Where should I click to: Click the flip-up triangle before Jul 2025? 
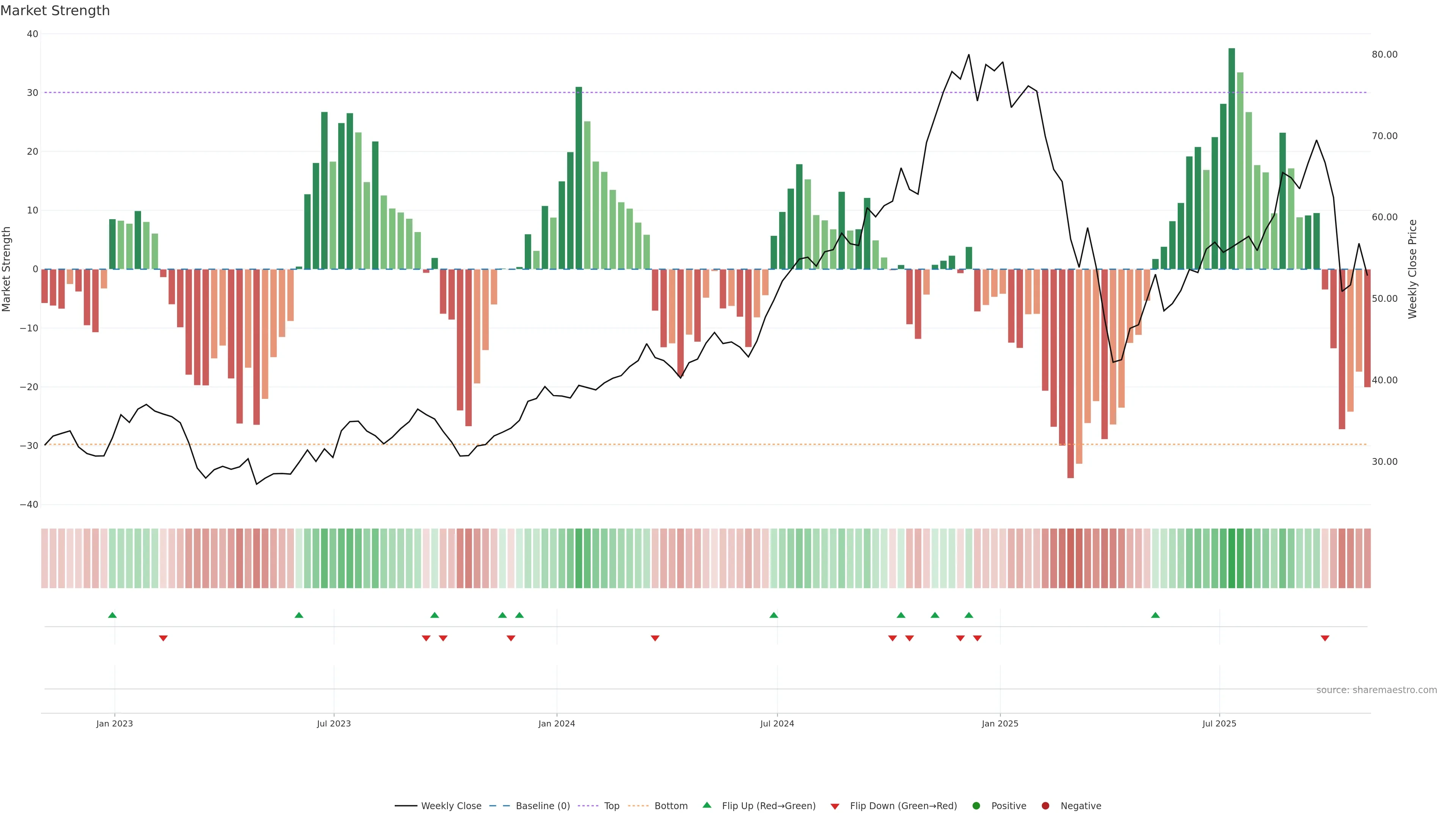coord(1155,615)
